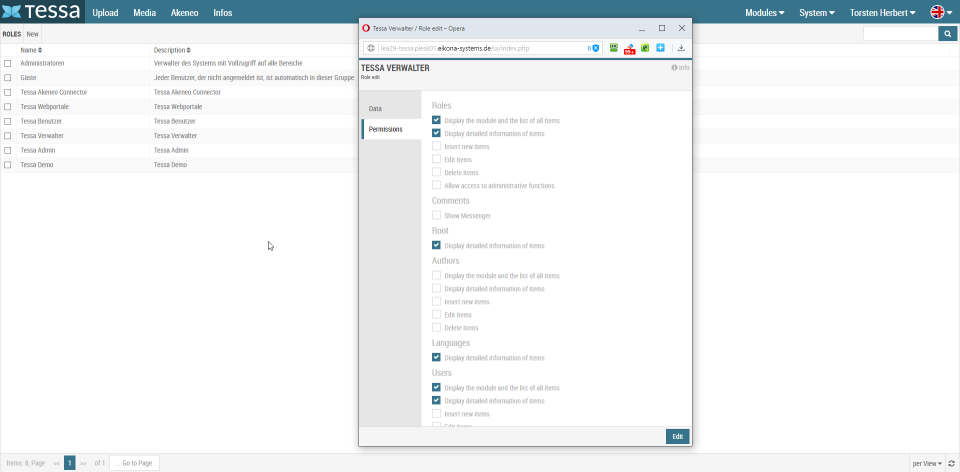Click page number 1 in the pagination
Viewport: 960px width, 472px height.
pyautogui.click(x=70, y=463)
